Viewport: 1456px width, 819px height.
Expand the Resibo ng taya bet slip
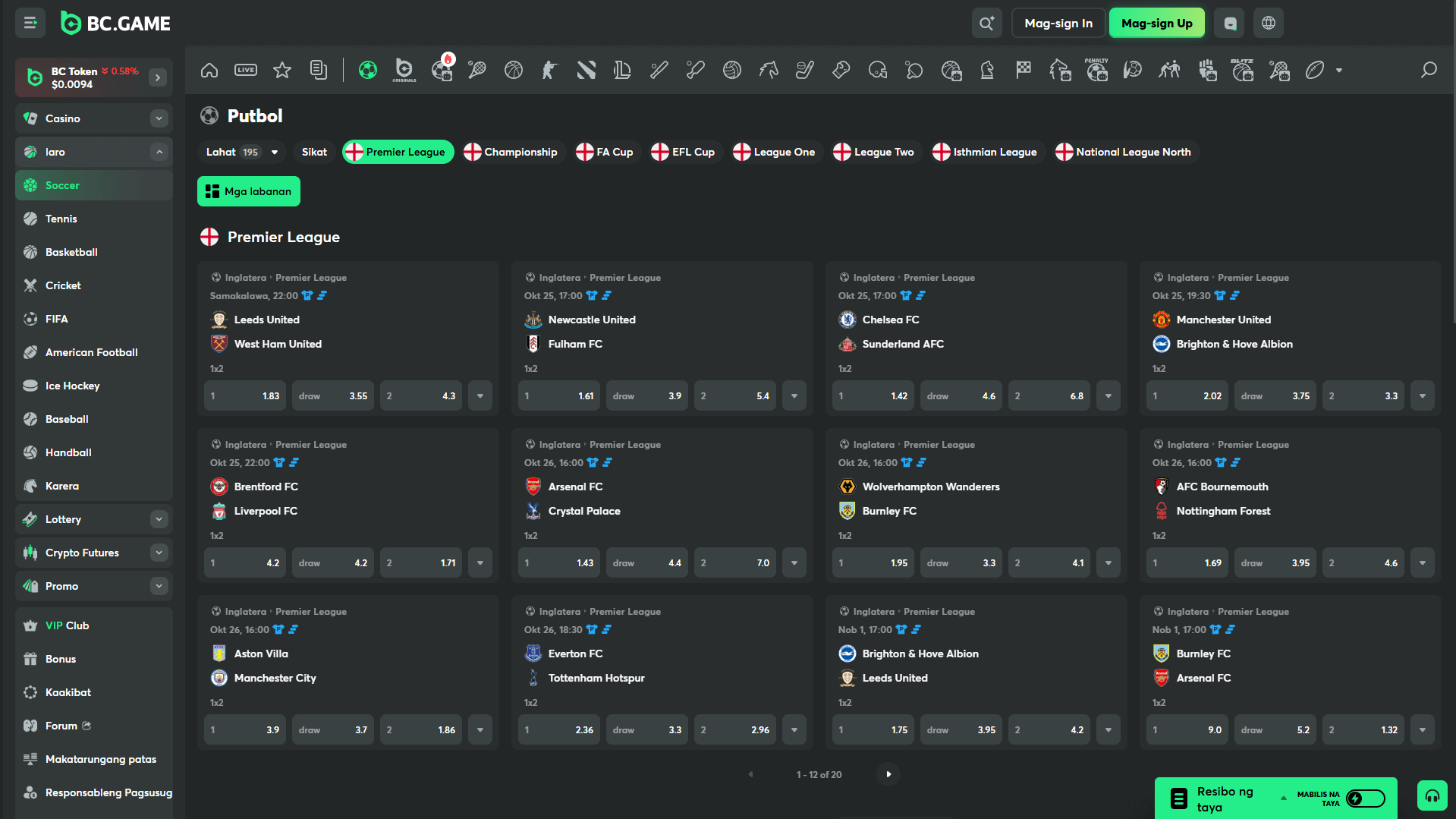[x=1284, y=798]
